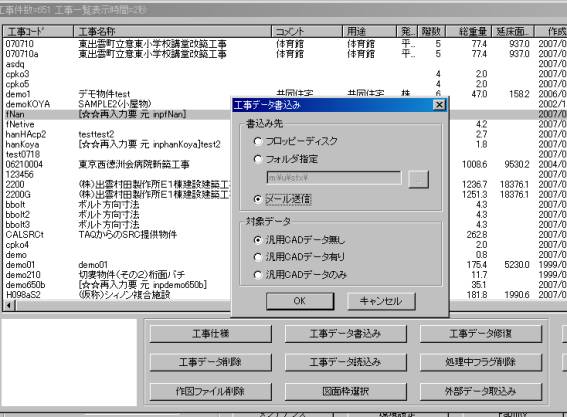This screenshot has width=567, height=417.
Task: Open 工事データ読込み function
Action: click(345, 362)
